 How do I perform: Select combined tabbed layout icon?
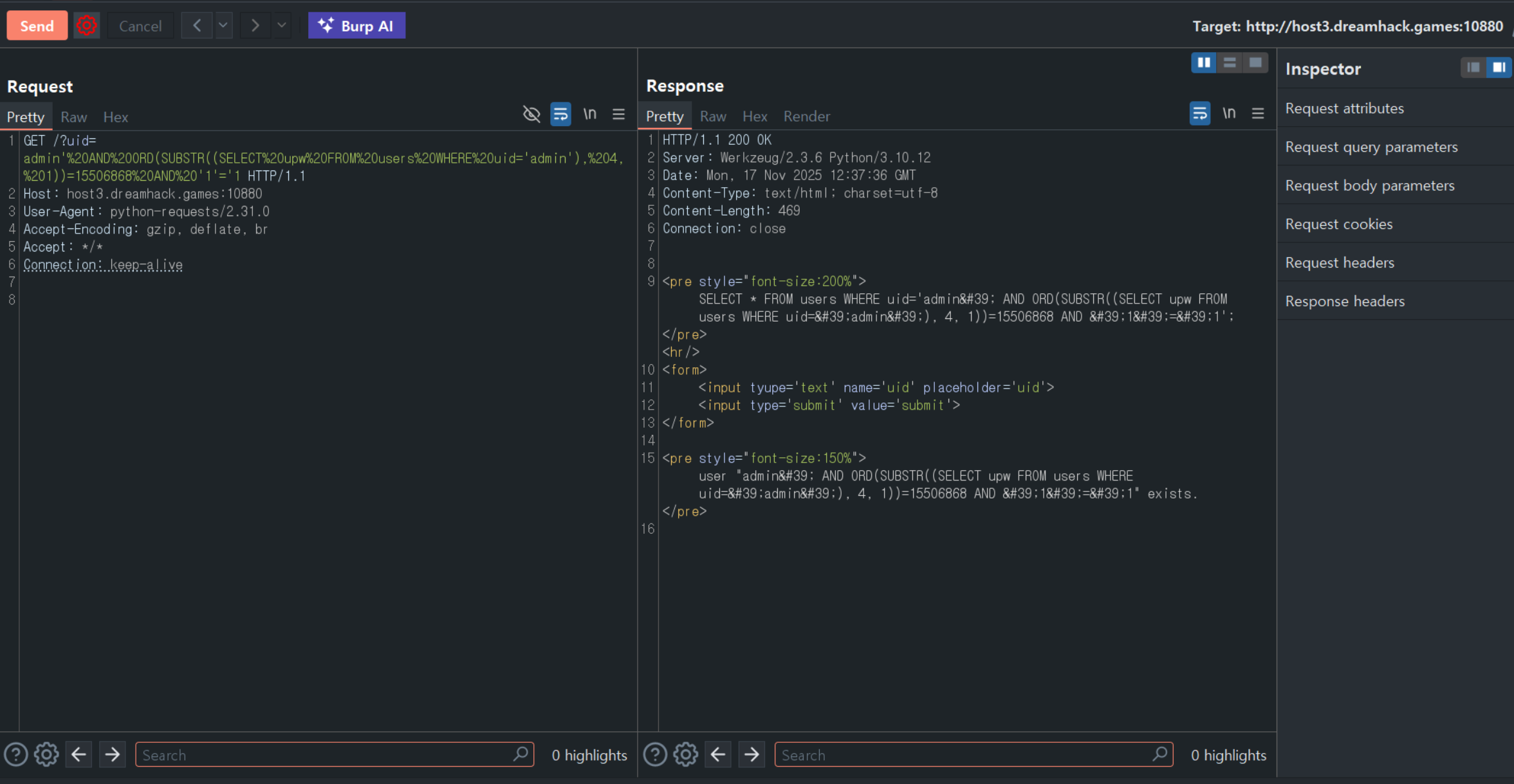(x=1255, y=62)
